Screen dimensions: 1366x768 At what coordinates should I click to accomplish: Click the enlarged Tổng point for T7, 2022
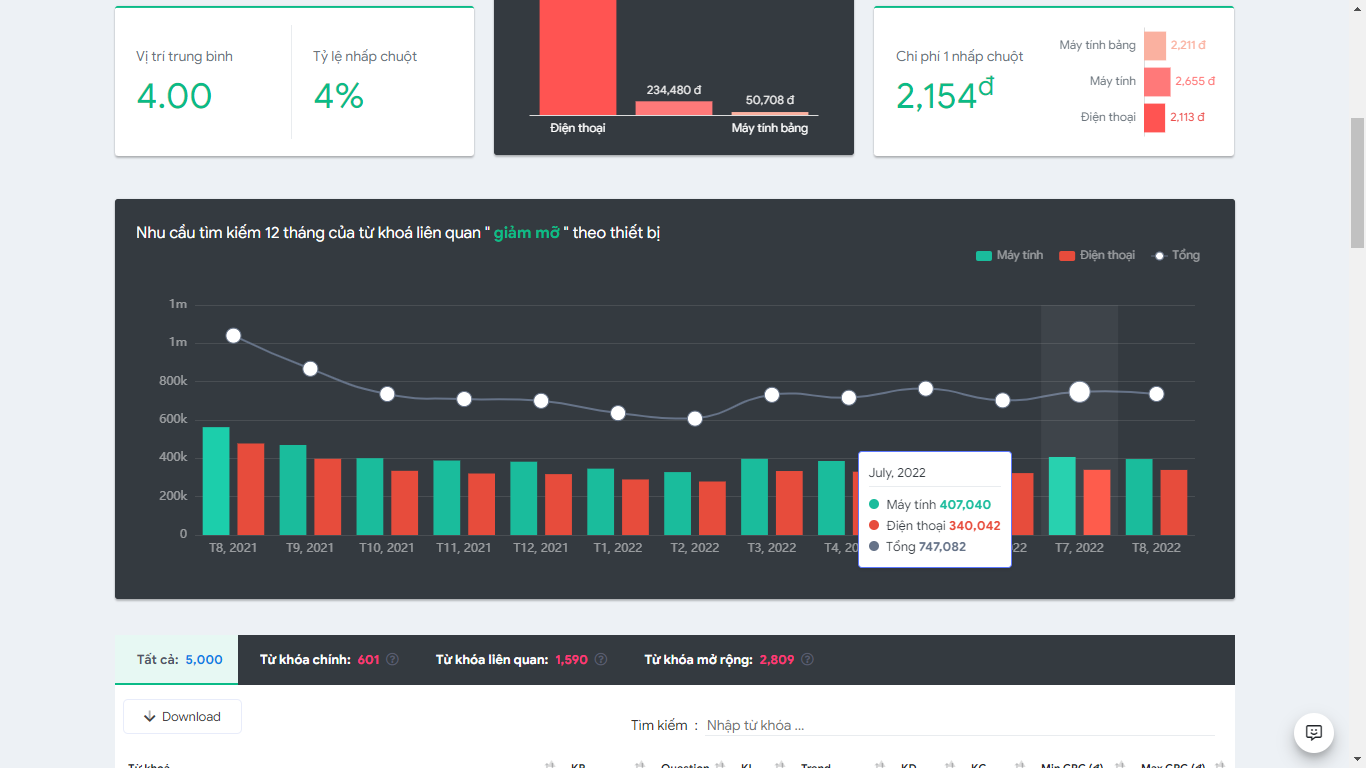point(1079,392)
